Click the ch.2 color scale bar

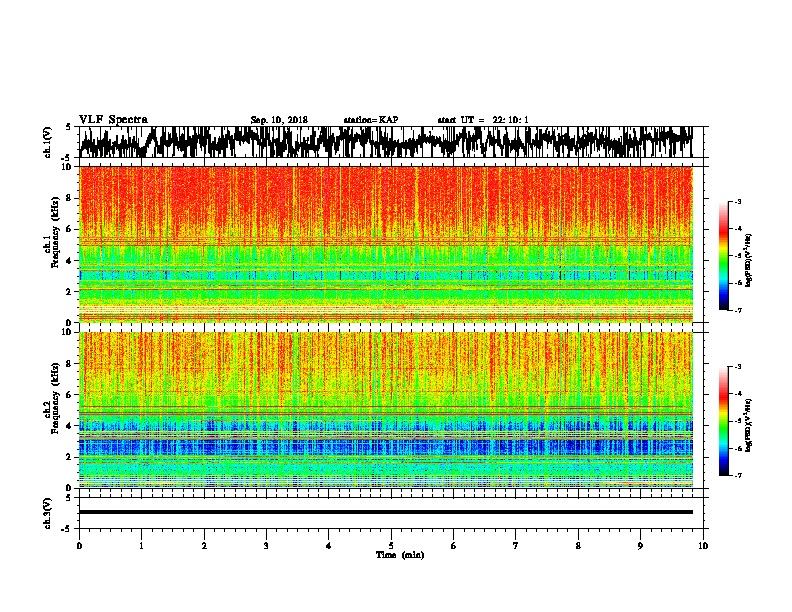724,421
